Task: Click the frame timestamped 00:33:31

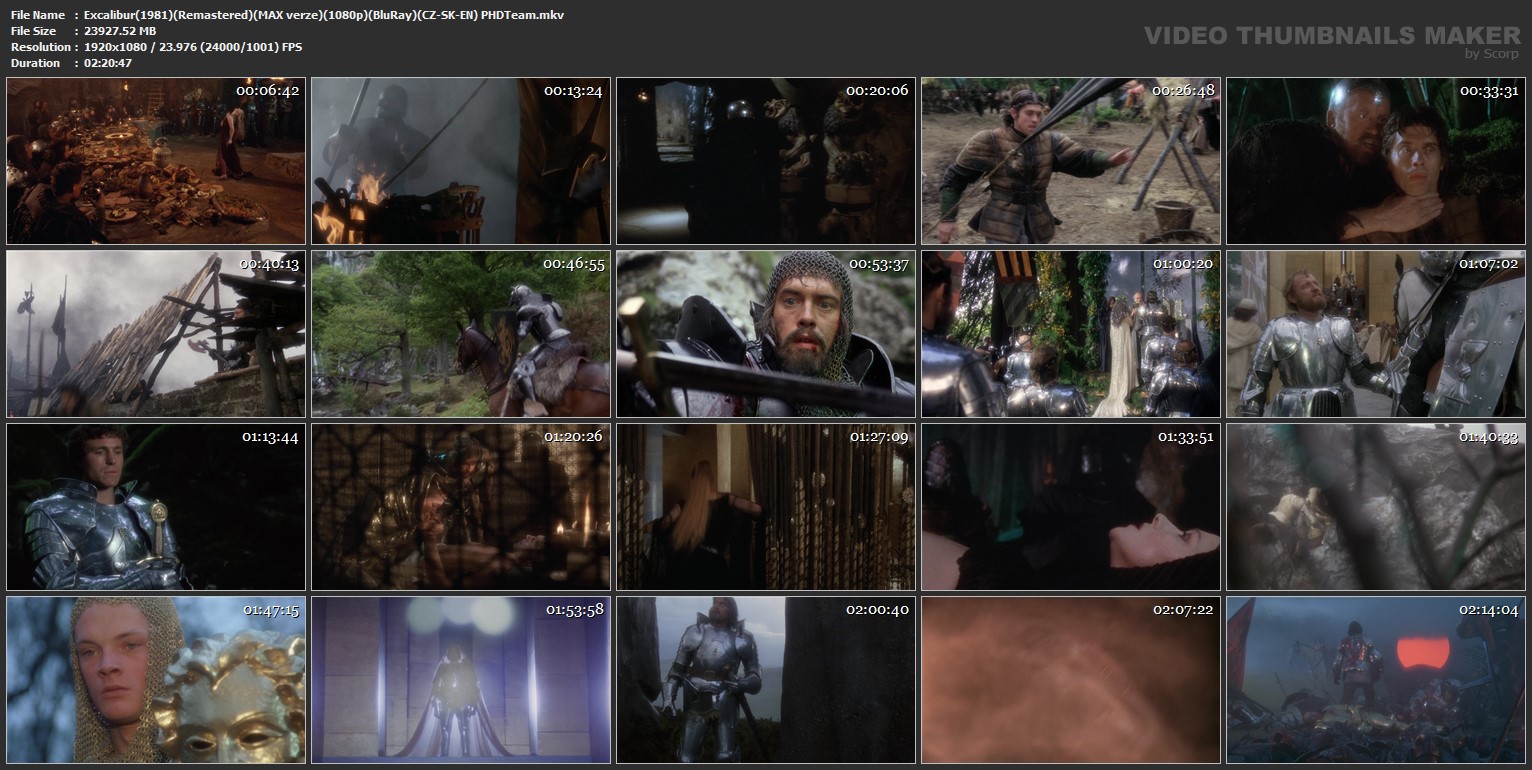Action: 1376,161
